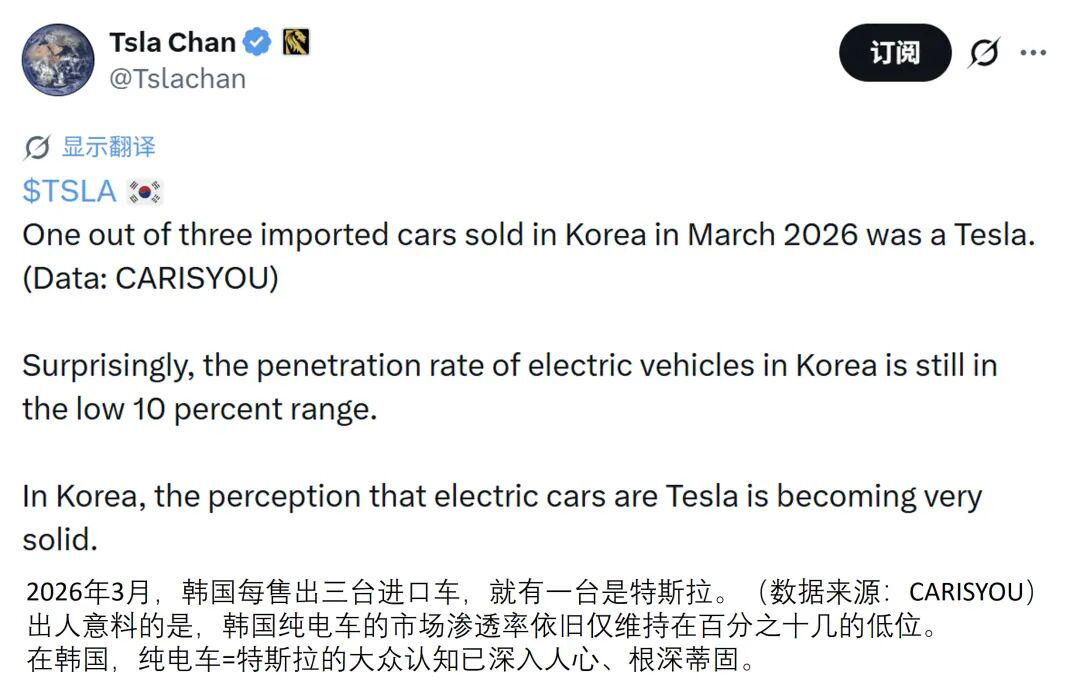1080x692 pixels.
Task: Click the blue verified checkmark badge
Action: point(258,42)
